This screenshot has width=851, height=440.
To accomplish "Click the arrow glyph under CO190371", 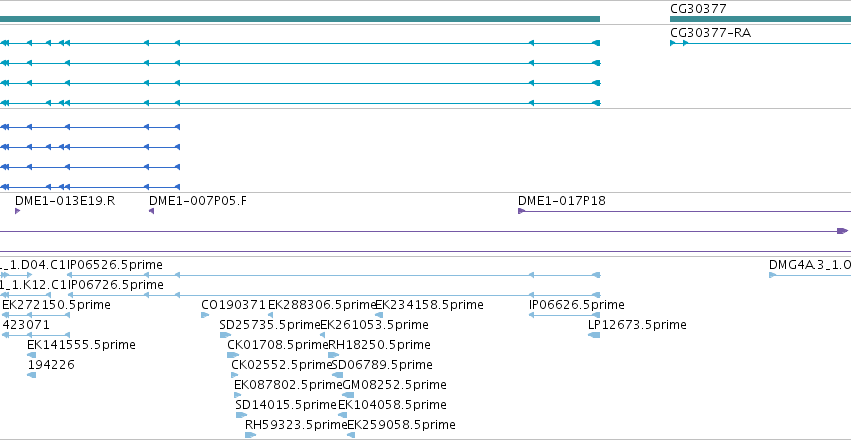I will point(205,315).
